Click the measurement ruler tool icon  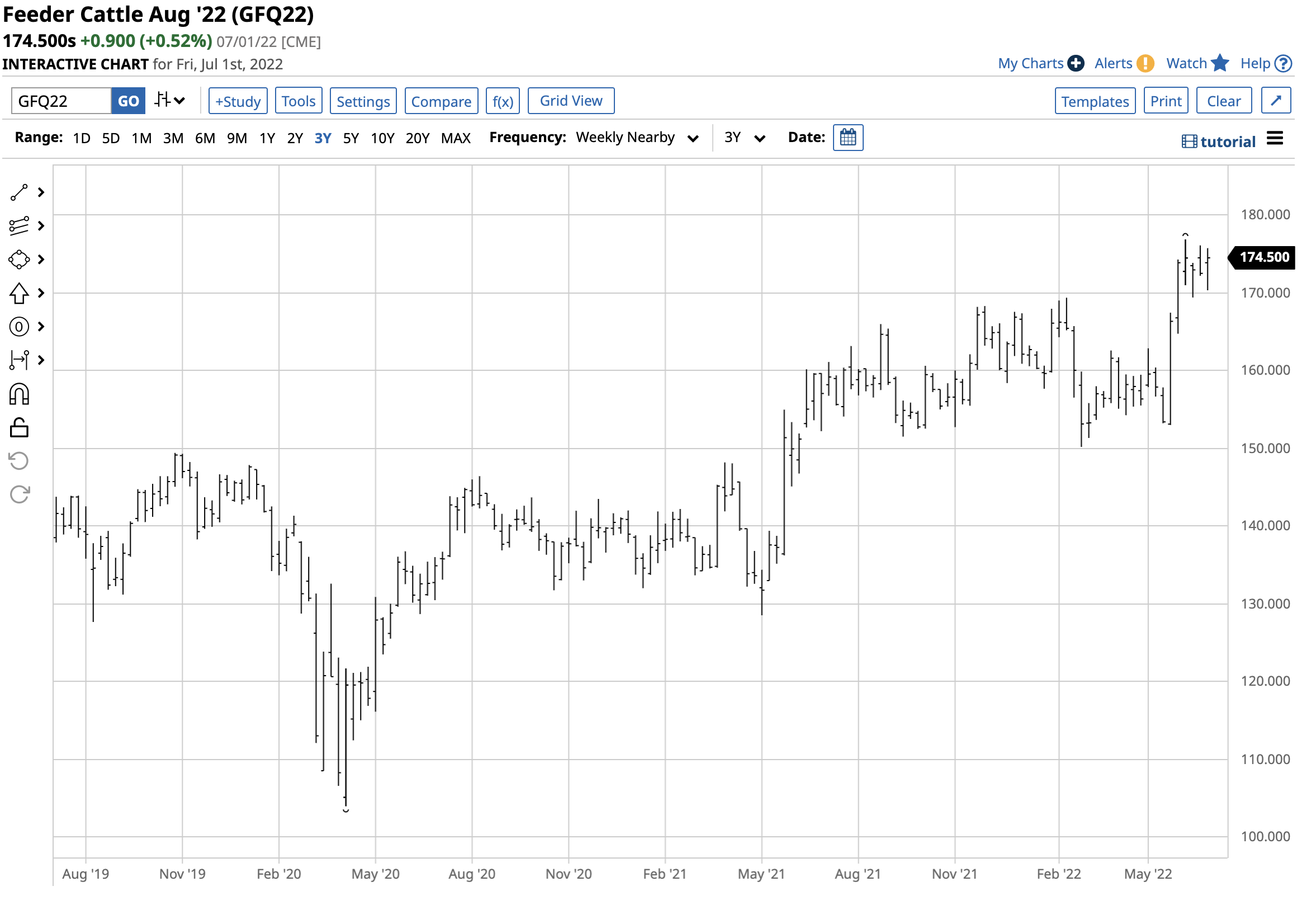[x=18, y=360]
